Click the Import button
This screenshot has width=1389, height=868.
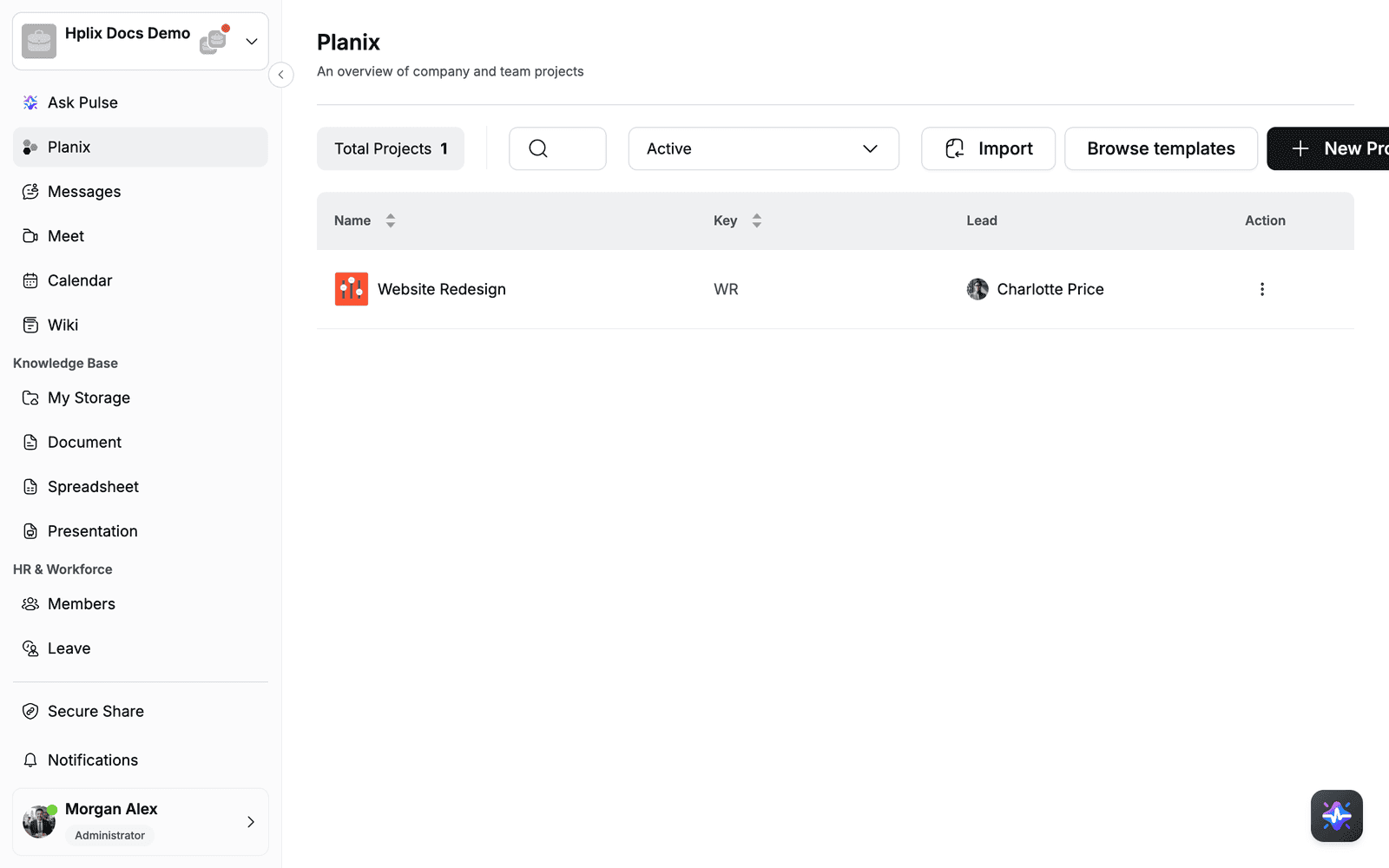(x=988, y=148)
